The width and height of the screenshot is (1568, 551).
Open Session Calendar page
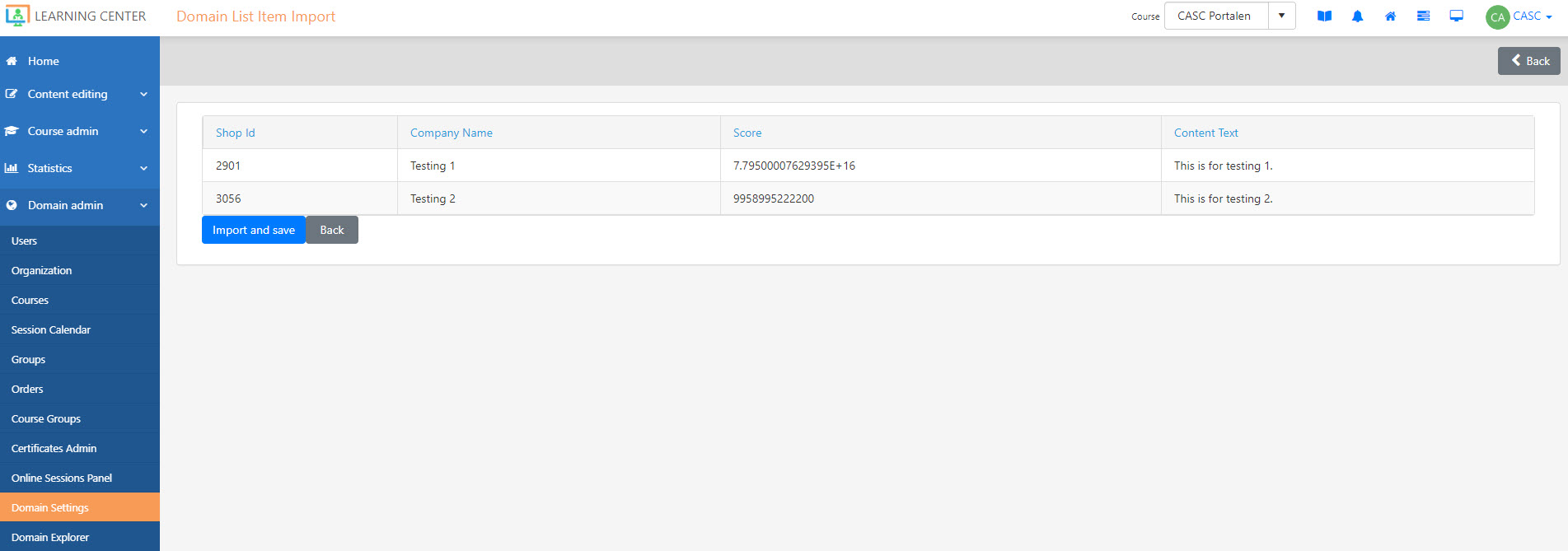[51, 330]
